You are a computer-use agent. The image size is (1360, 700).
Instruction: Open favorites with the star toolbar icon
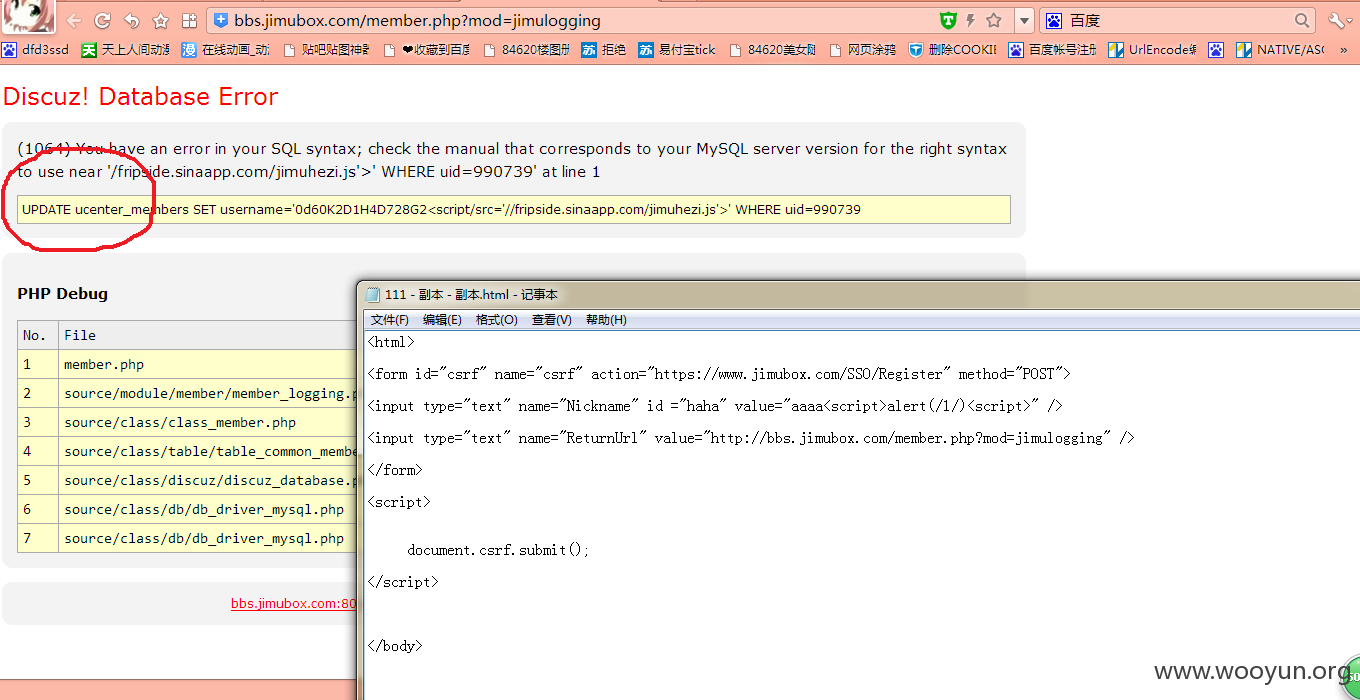point(160,20)
